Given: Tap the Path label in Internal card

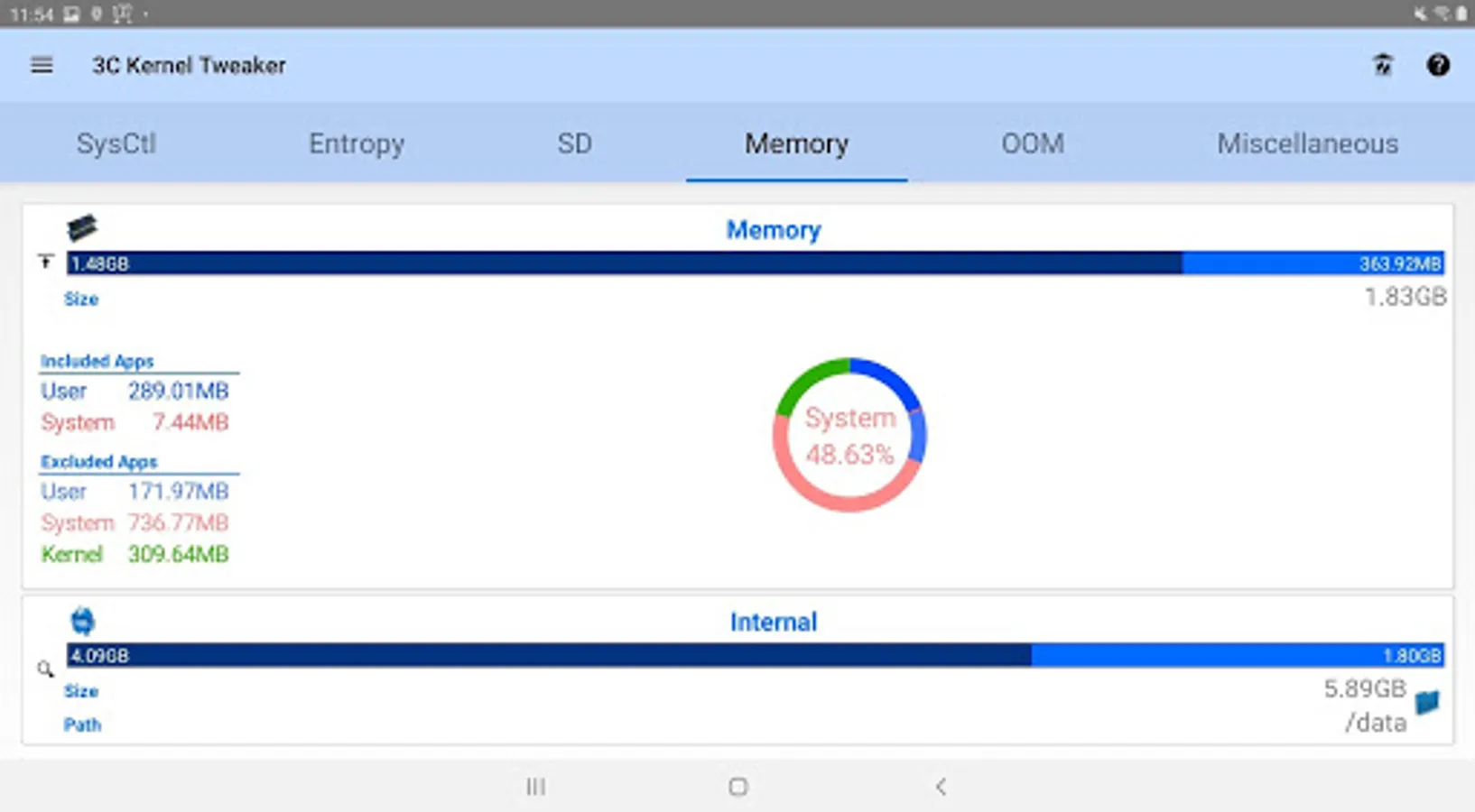Looking at the screenshot, I should [82, 724].
